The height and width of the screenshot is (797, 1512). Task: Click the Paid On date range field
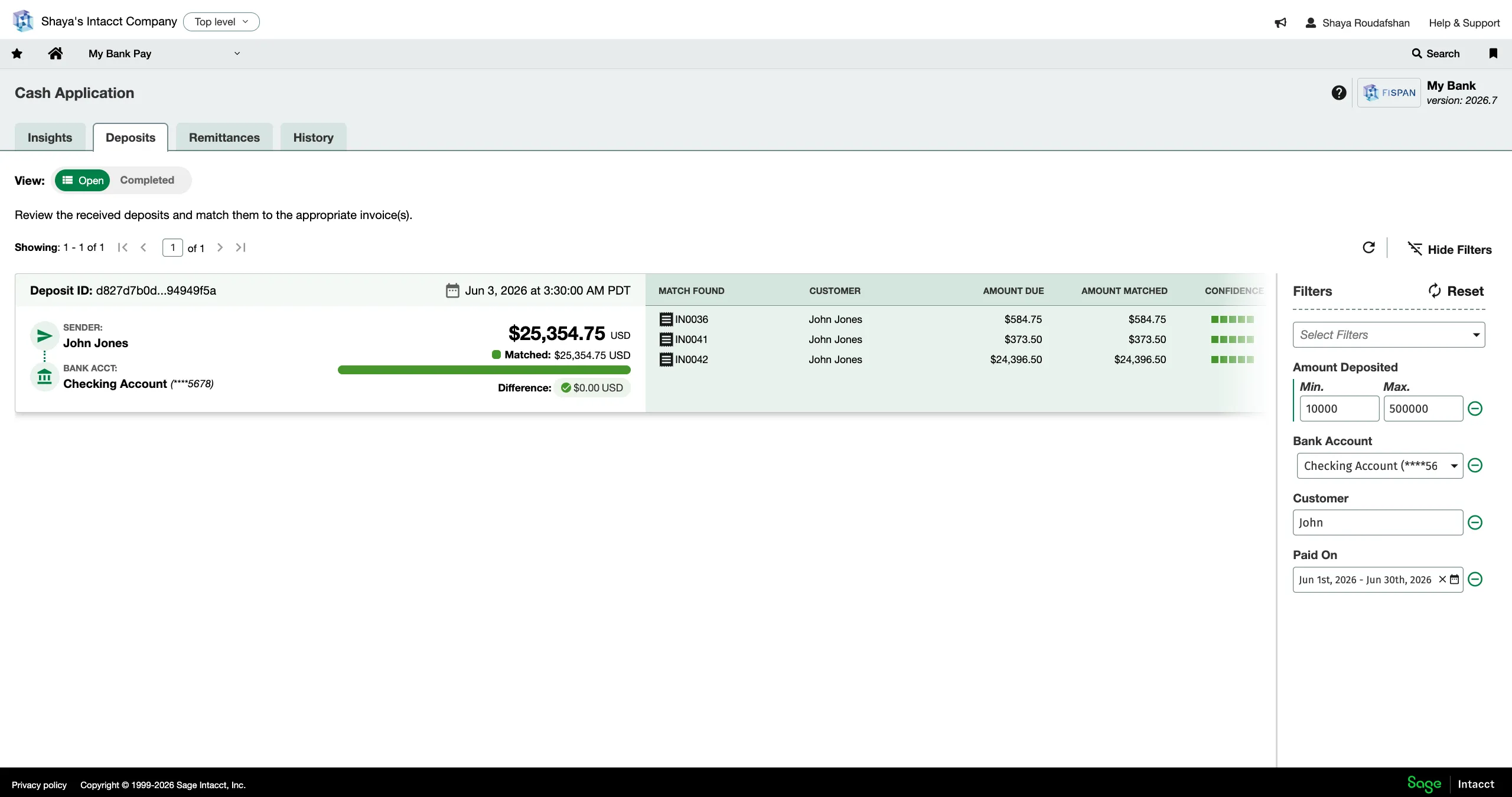(x=1377, y=579)
